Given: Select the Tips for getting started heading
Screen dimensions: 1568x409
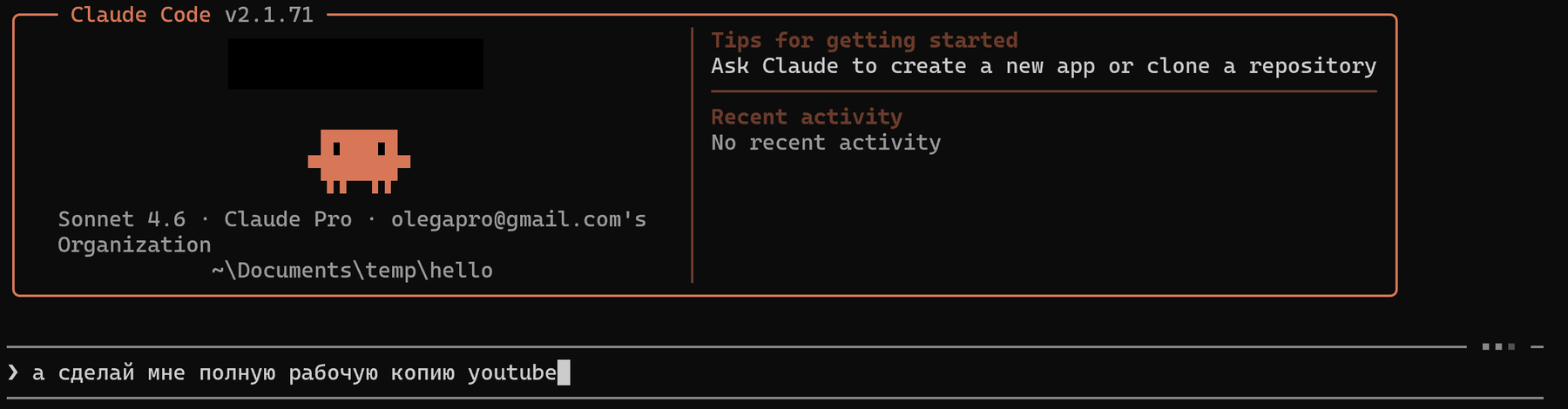Looking at the screenshot, I should 864,40.
